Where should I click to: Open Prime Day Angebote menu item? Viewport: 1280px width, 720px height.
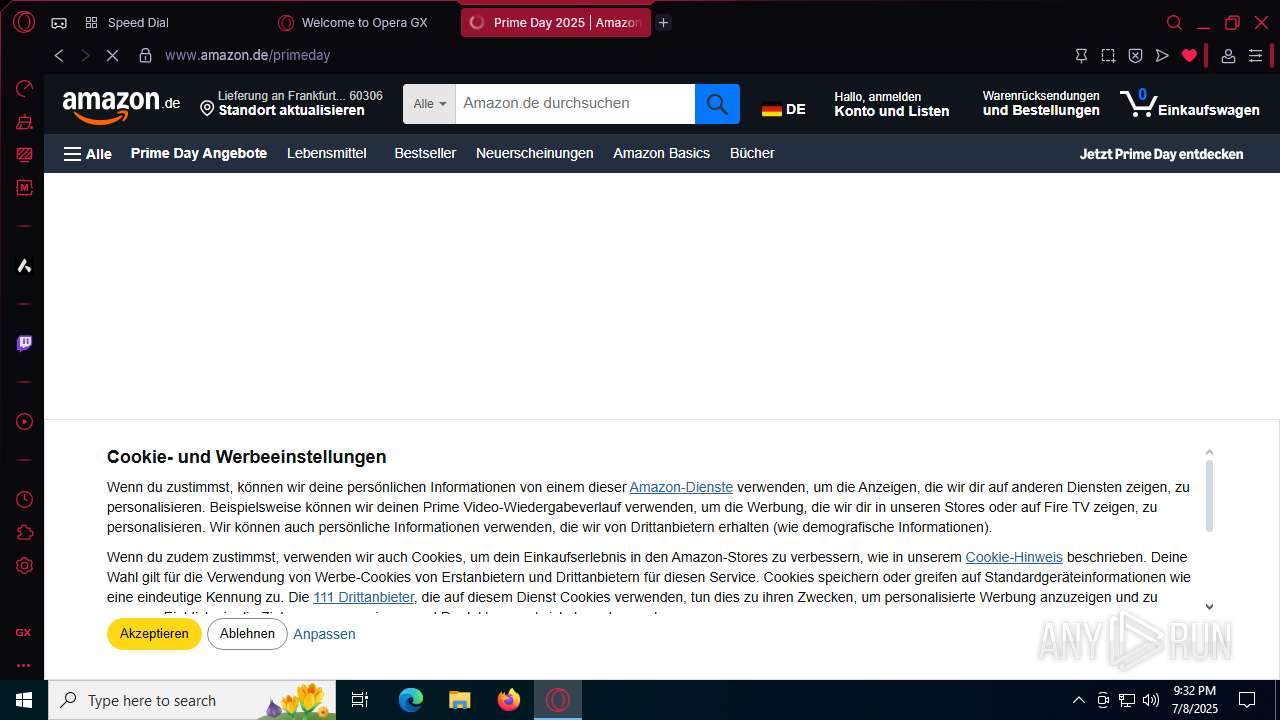click(199, 153)
